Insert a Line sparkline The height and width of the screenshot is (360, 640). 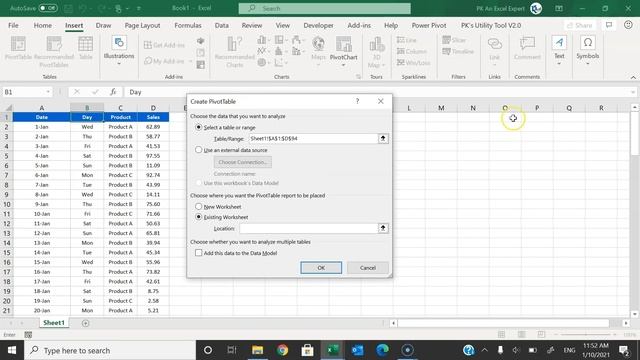point(407,40)
